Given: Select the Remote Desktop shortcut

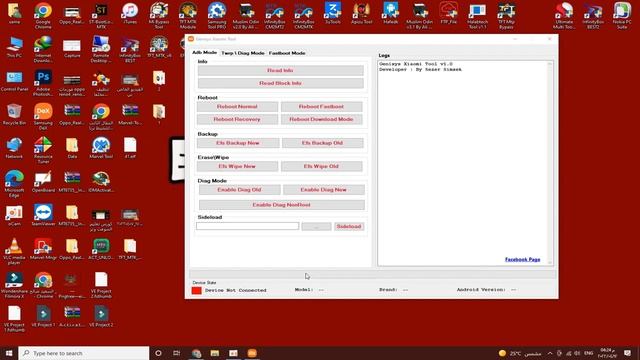Looking at the screenshot, I should coord(101,49).
